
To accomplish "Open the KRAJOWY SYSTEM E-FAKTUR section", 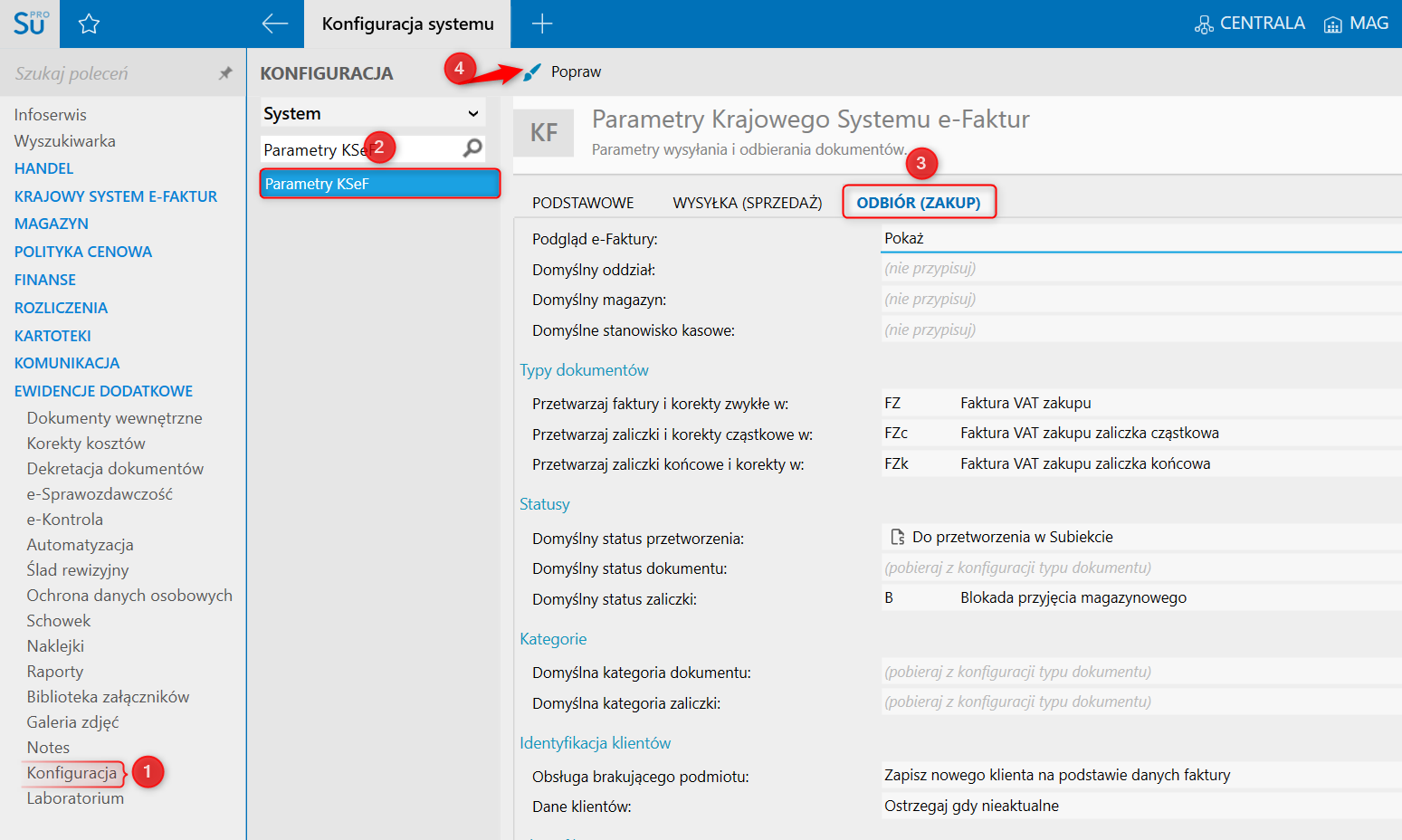I will click(x=116, y=196).
